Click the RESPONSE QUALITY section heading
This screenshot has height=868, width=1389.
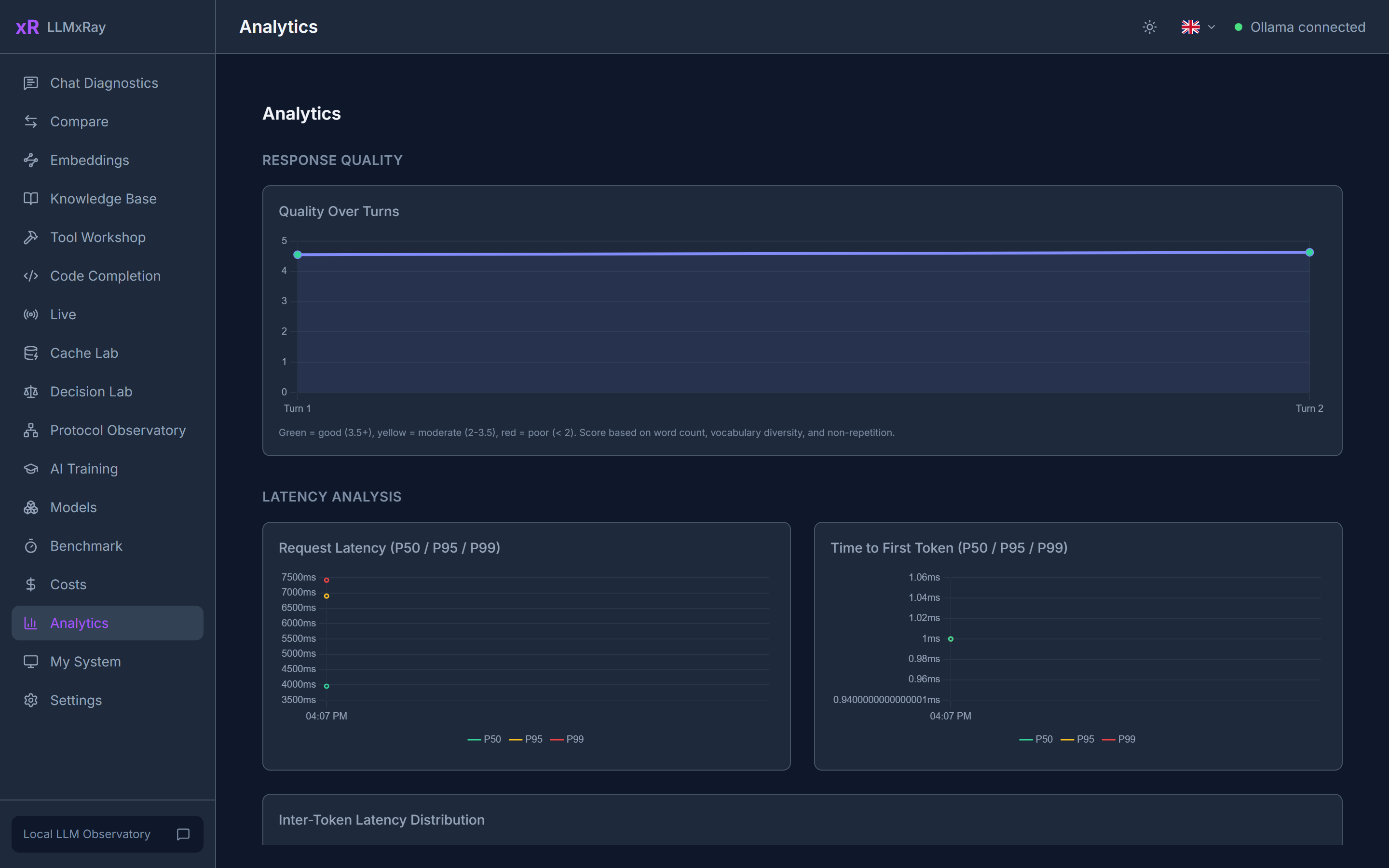click(332, 160)
